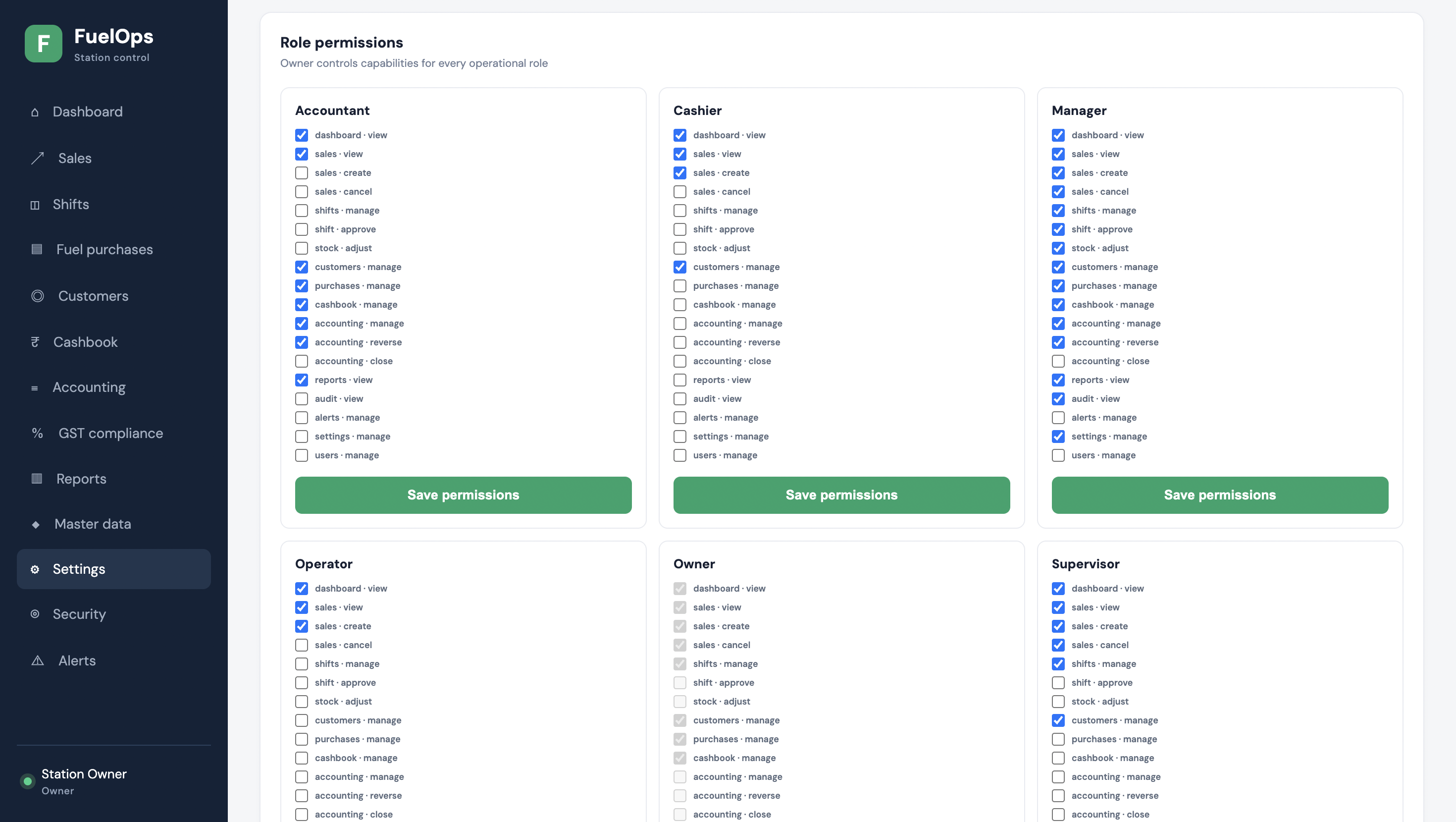Open the Station Owner profile
Screen dimensions: 1456x822
[84, 781]
